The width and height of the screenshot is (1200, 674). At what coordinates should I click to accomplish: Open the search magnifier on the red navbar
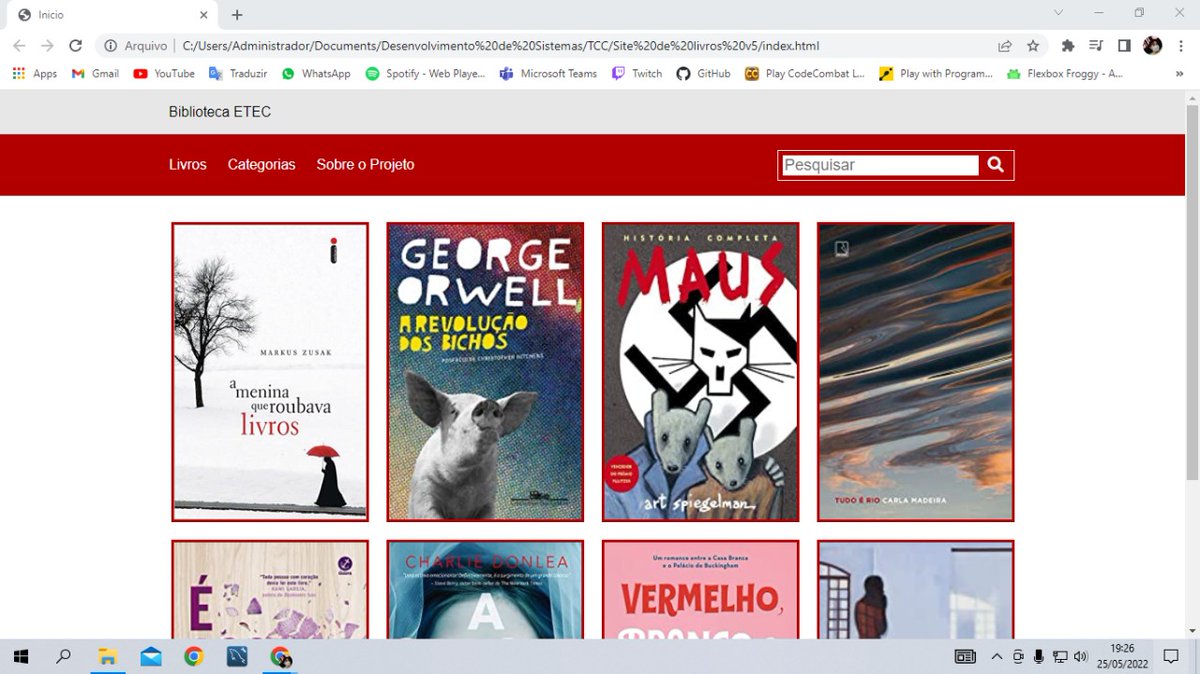[x=995, y=165]
